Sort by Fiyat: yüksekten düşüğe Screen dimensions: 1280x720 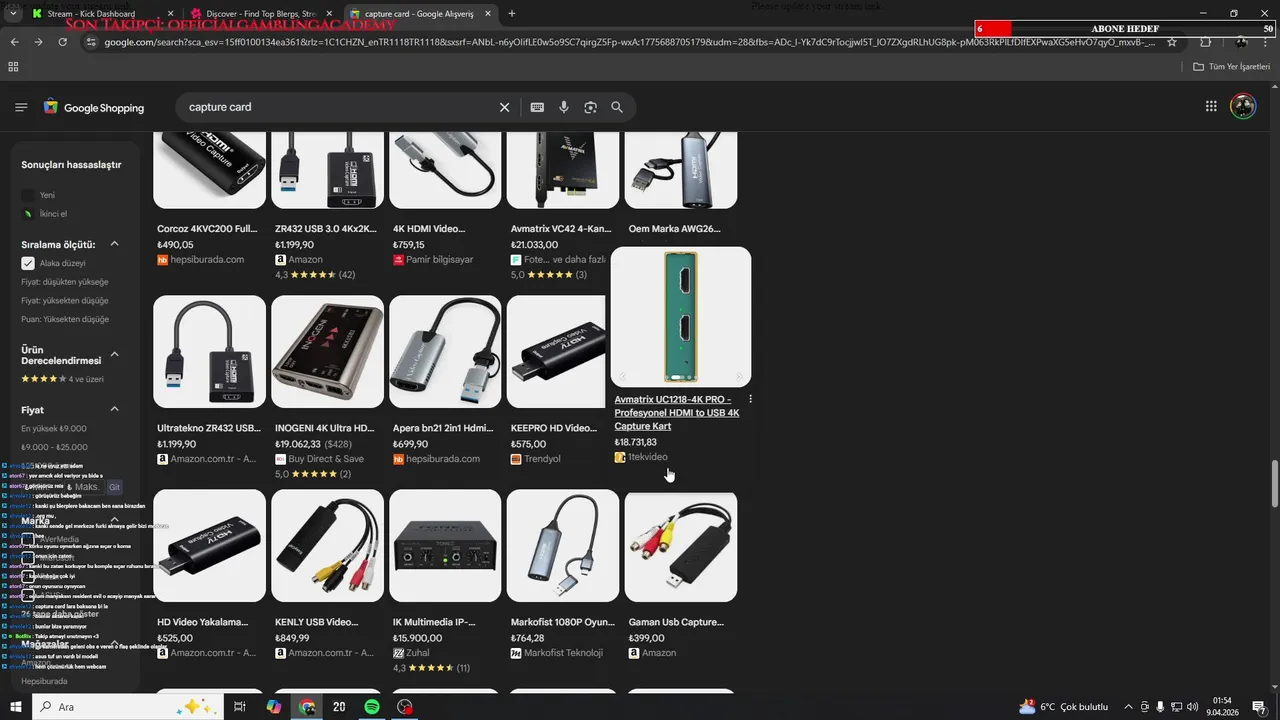[x=65, y=301]
